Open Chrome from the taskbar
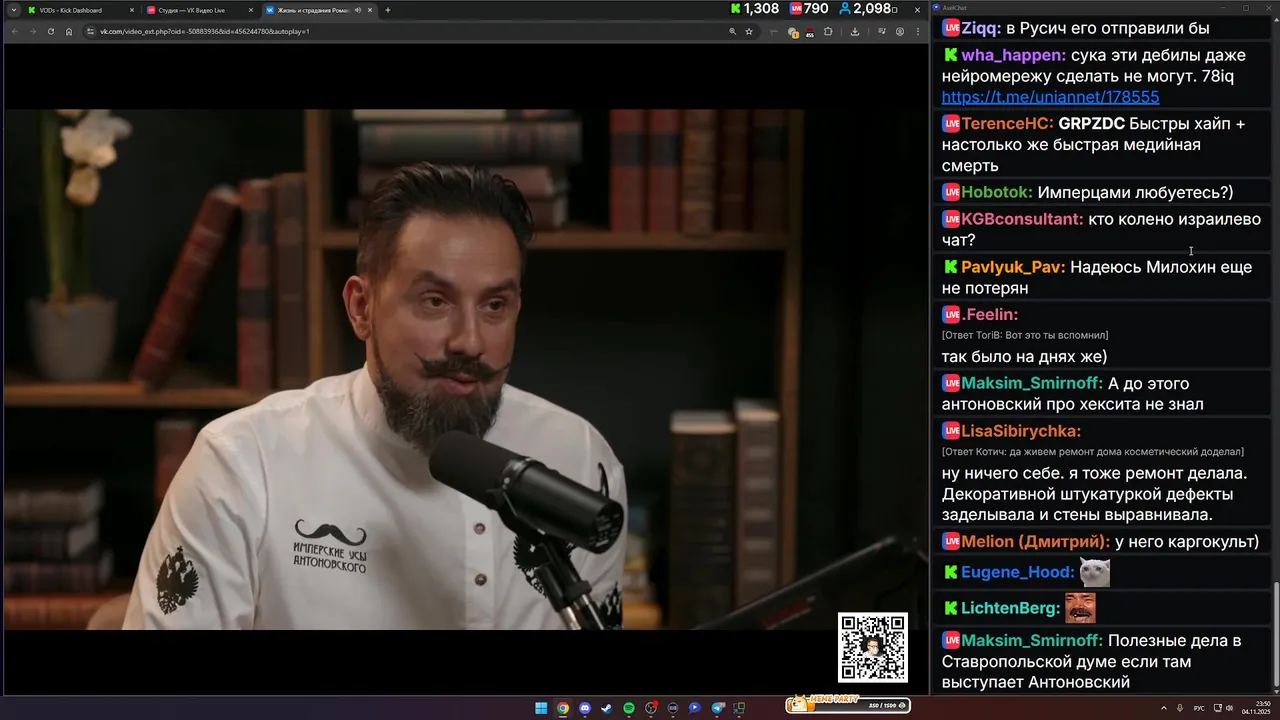This screenshot has height=720, width=1280. click(563, 708)
